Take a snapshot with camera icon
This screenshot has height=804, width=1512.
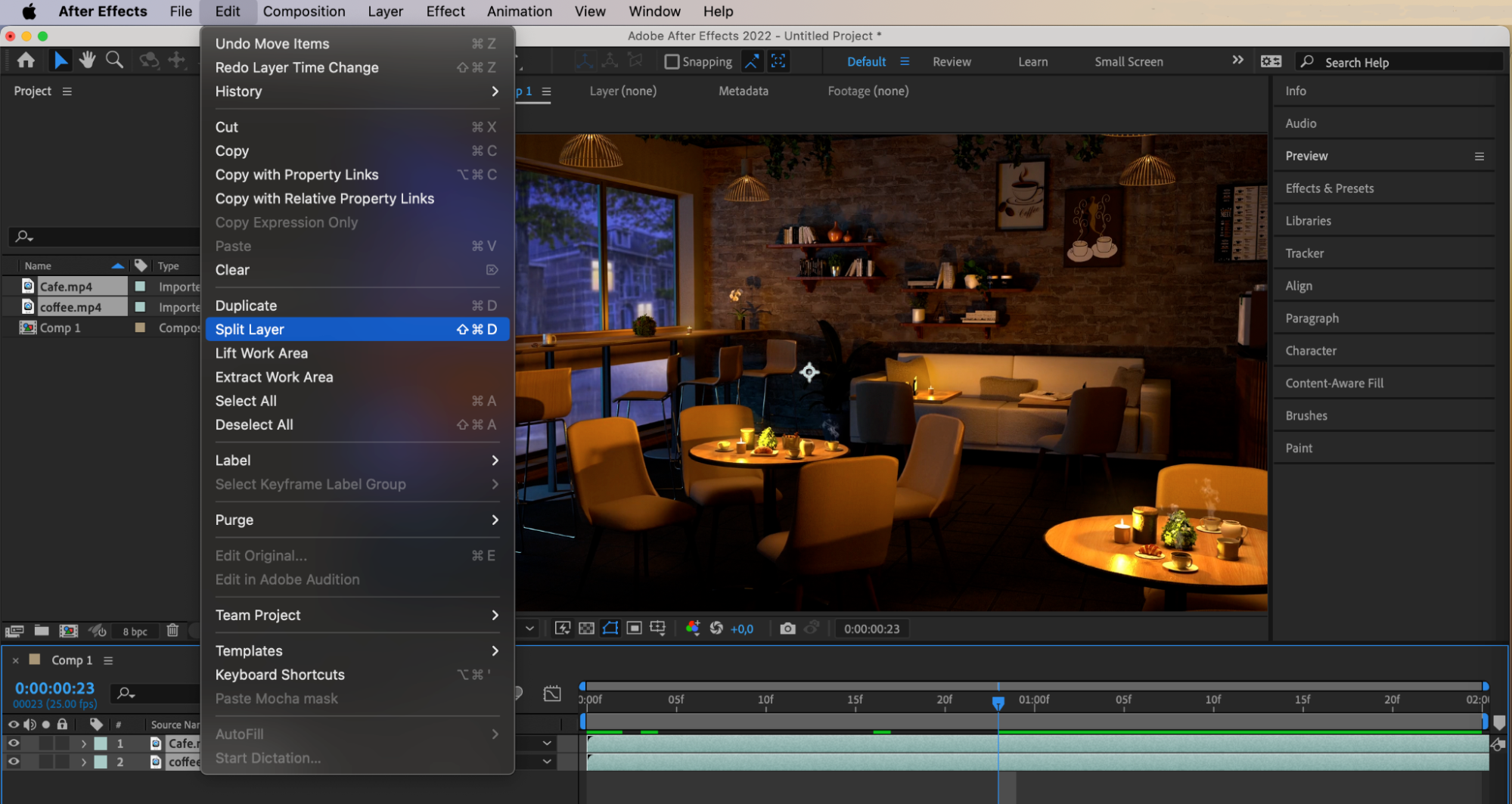pos(787,629)
